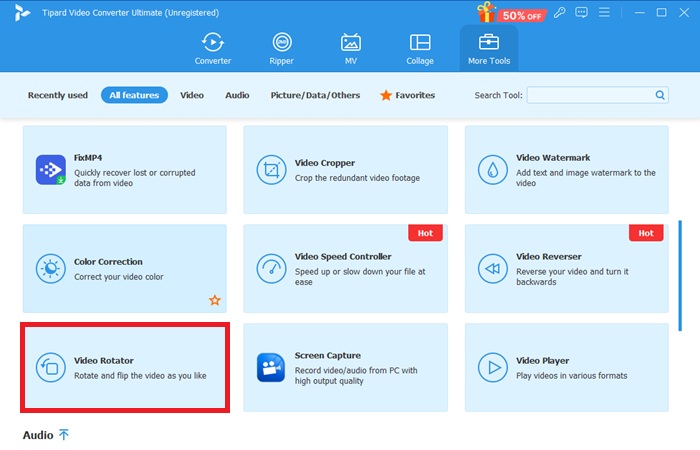Show Recently used tools
This screenshot has height=450, width=700.
coord(58,95)
